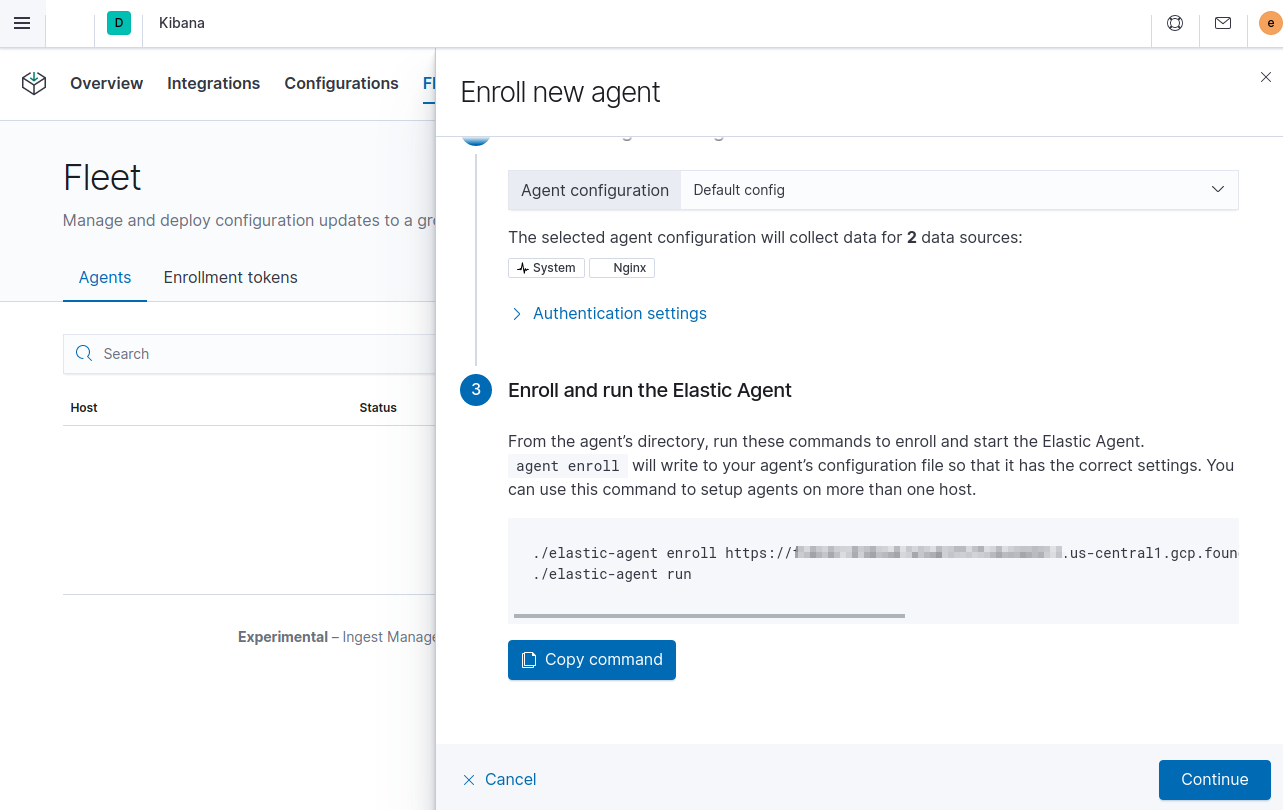This screenshot has width=1283, height=810.
Task: Click the Ingest Manager package logo icon
Action: point(33,84)
